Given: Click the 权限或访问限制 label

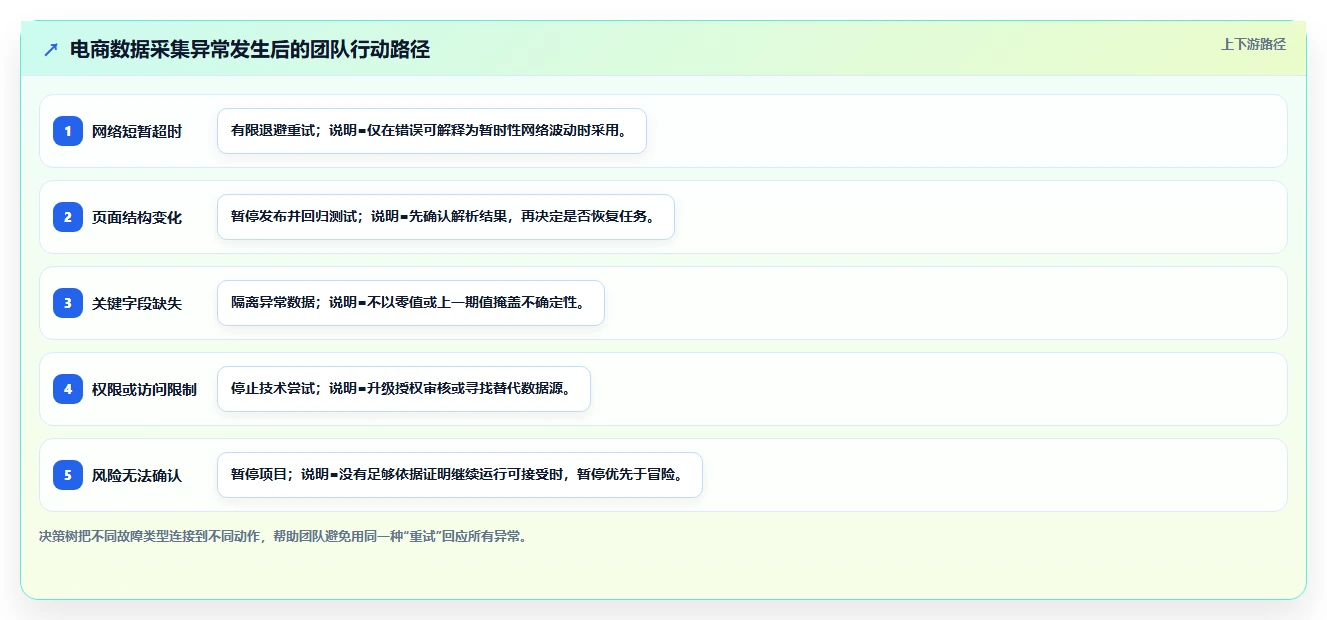Looking at the screenshot, I should 144,389.
